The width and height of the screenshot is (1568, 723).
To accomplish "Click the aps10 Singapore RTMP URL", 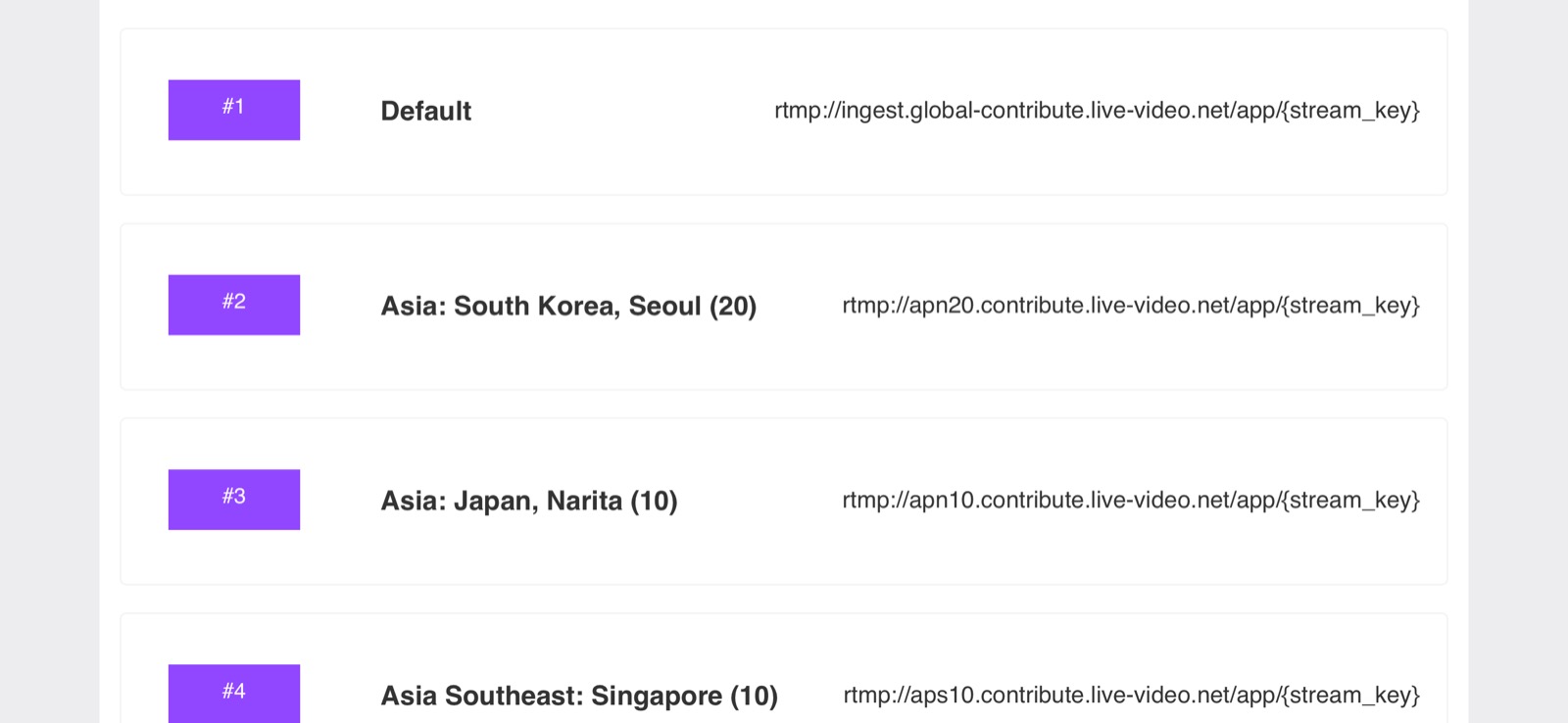I will coord(1131,695).
